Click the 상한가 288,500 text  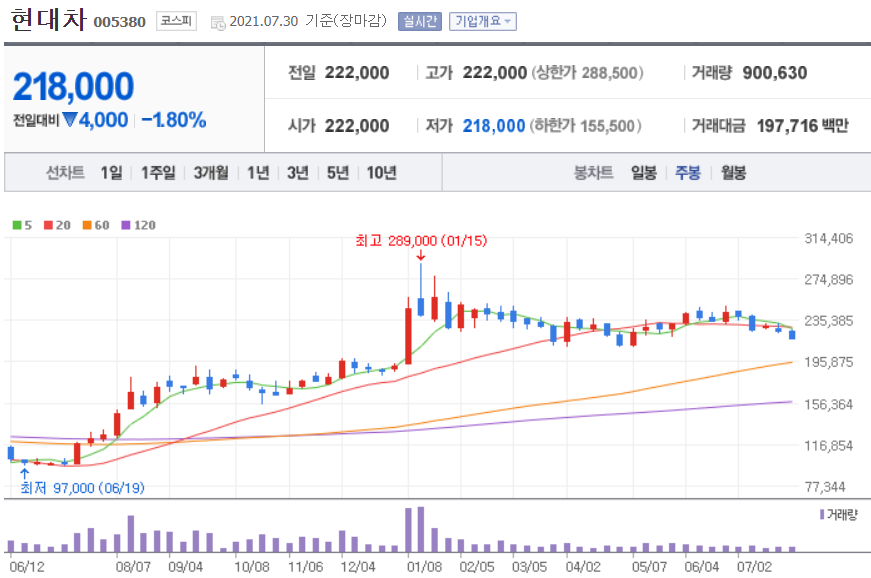pyautogui.click(x=587, y=73)
